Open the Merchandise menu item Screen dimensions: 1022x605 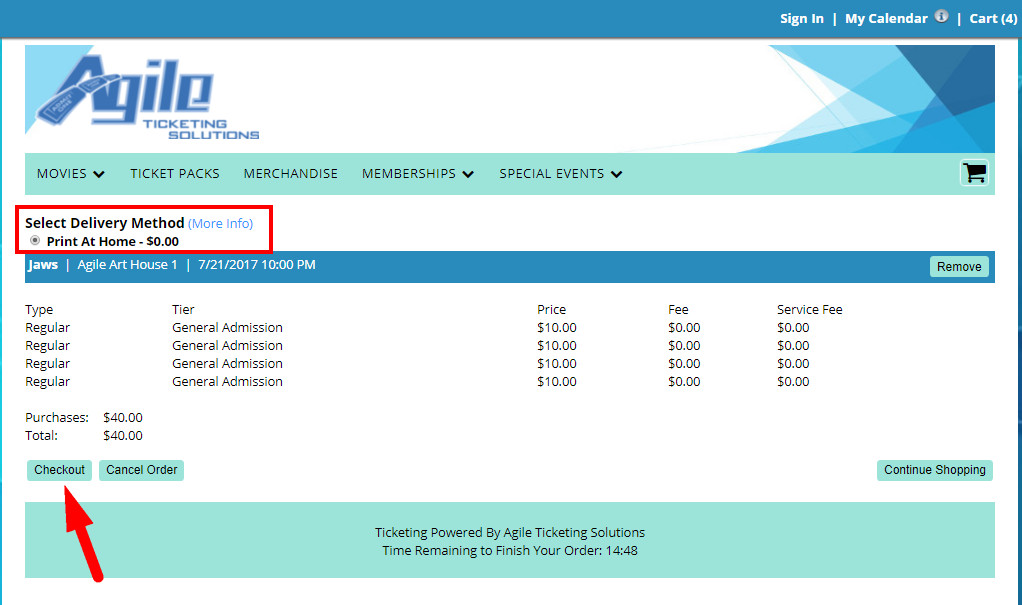[x=291, y=173]
